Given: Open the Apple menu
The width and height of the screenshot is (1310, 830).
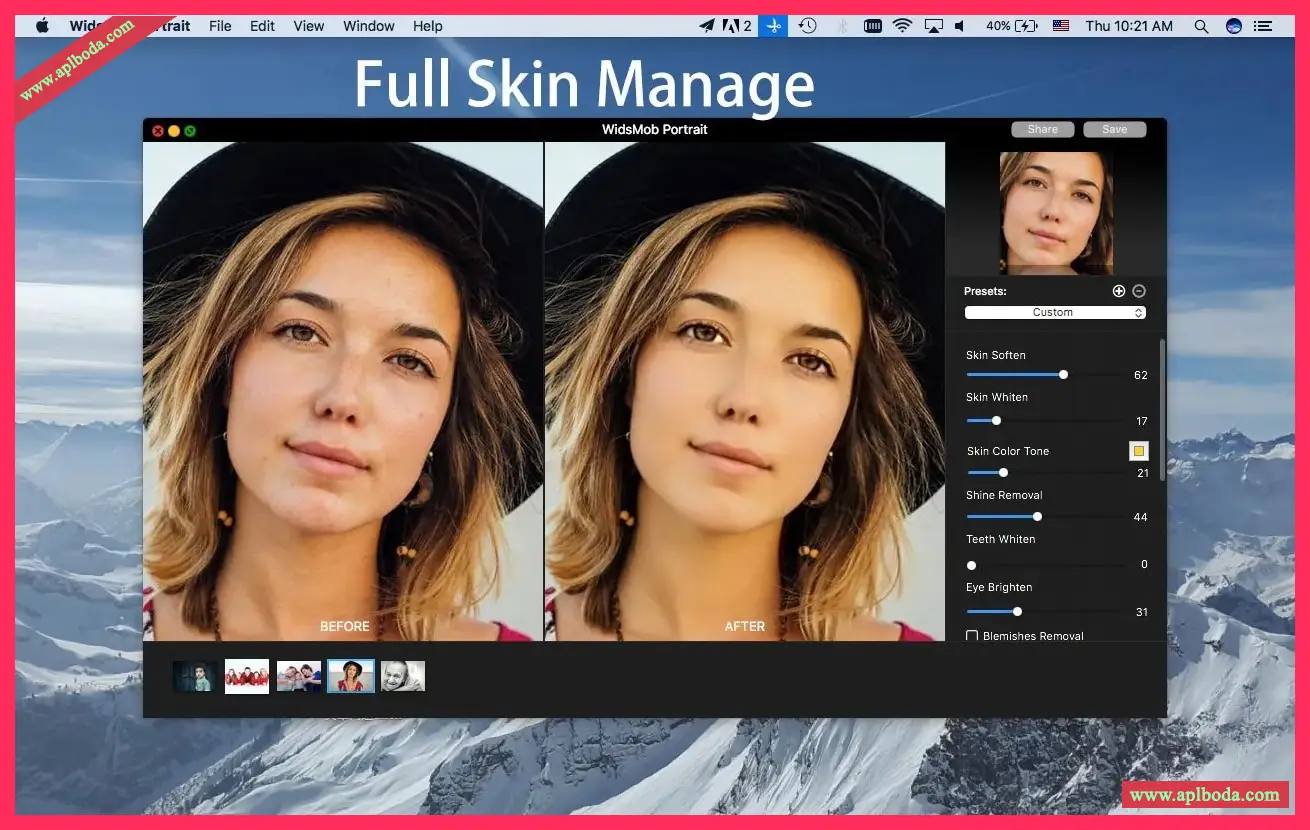Looking at the screenshot, I should point(42,26).
